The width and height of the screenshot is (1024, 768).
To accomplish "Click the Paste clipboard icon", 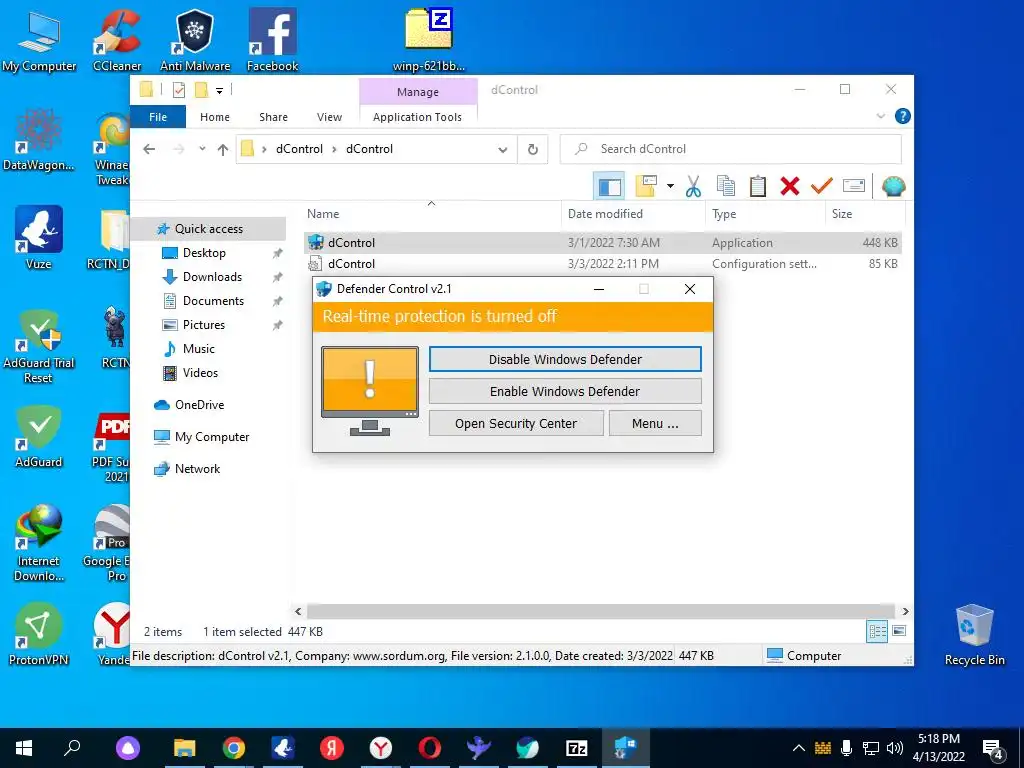I will pos(758,187).
